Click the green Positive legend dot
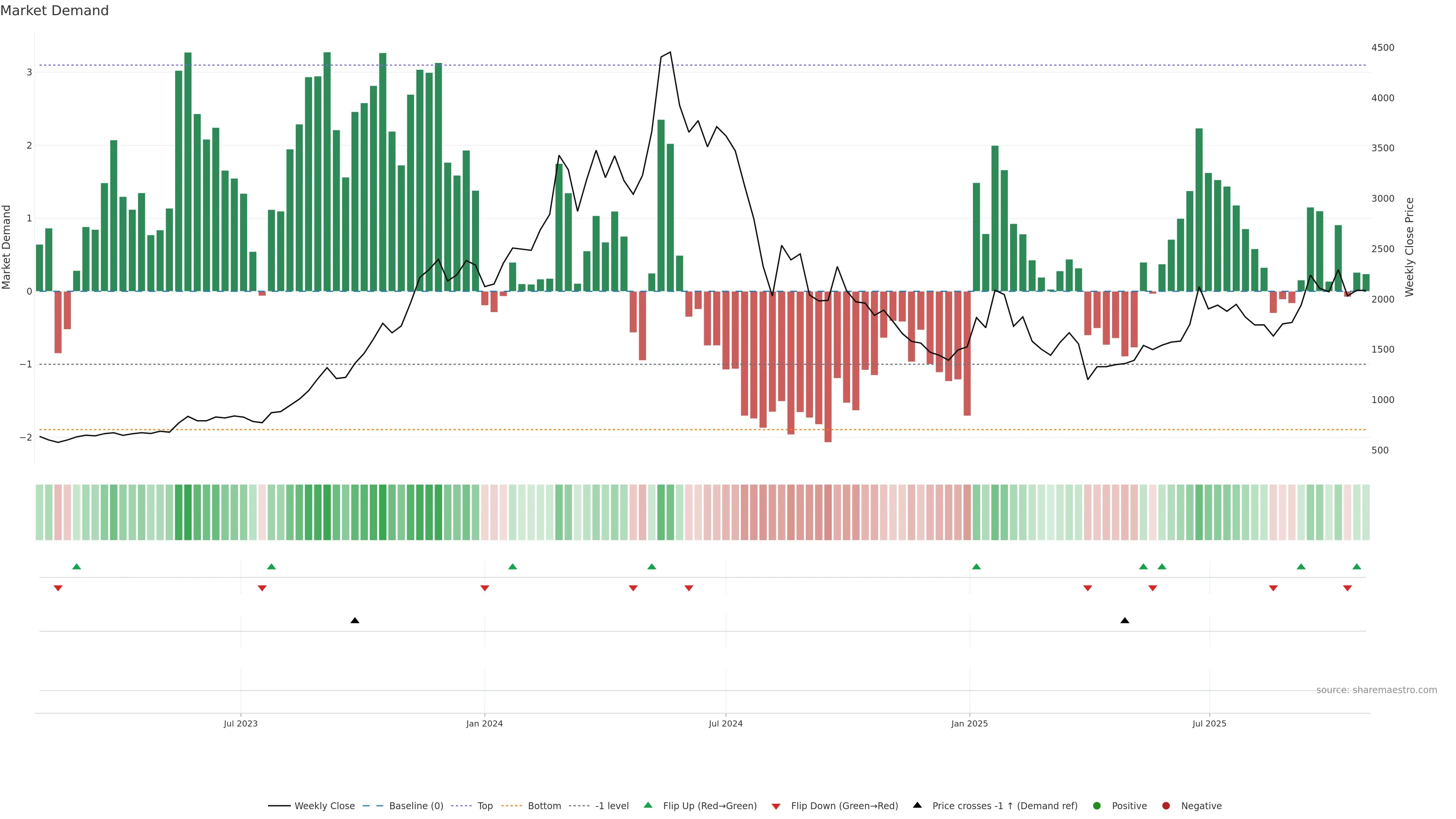This screenshot has height=819, width=1456. tap(1097, 805)
